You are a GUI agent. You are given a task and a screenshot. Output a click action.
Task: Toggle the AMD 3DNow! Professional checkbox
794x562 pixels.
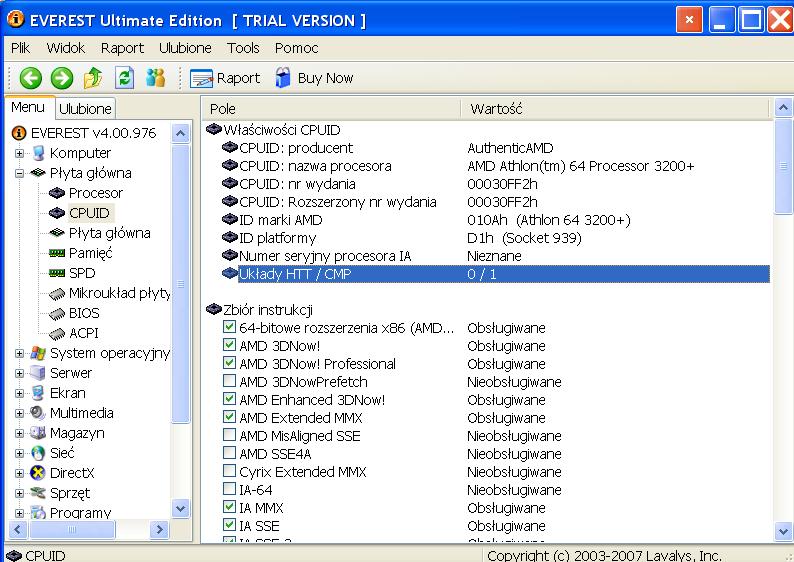point(229,363)
